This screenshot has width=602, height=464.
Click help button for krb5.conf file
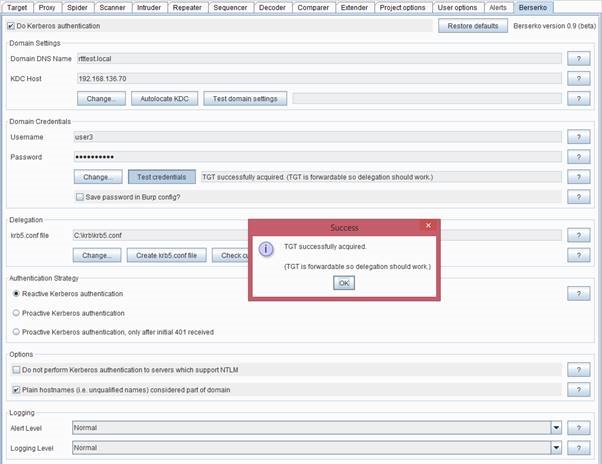click(579, 236)
